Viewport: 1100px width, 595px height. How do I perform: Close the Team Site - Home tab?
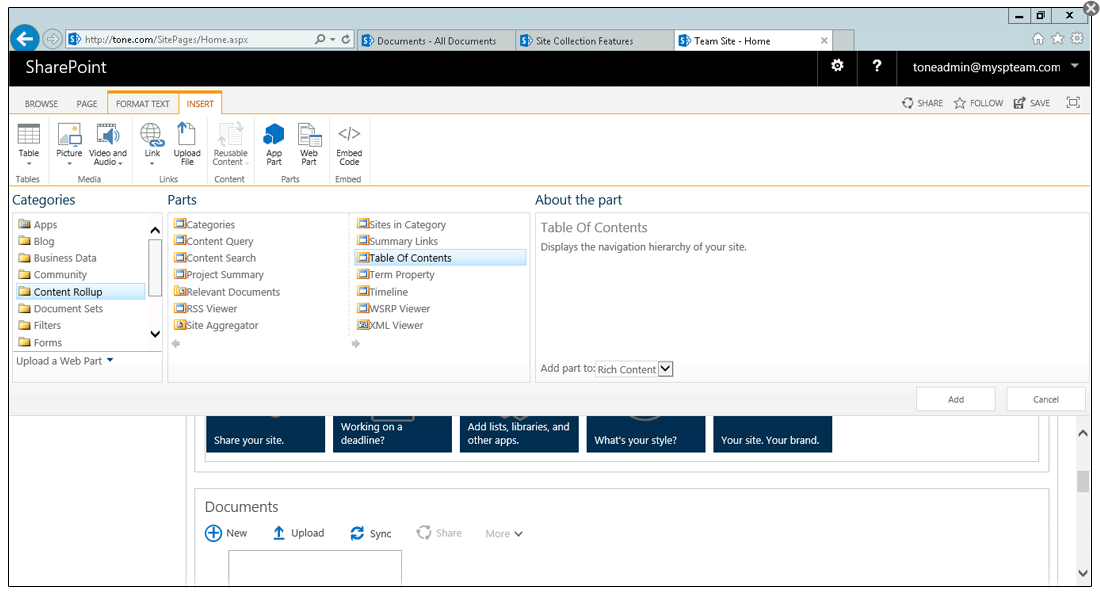824,41
